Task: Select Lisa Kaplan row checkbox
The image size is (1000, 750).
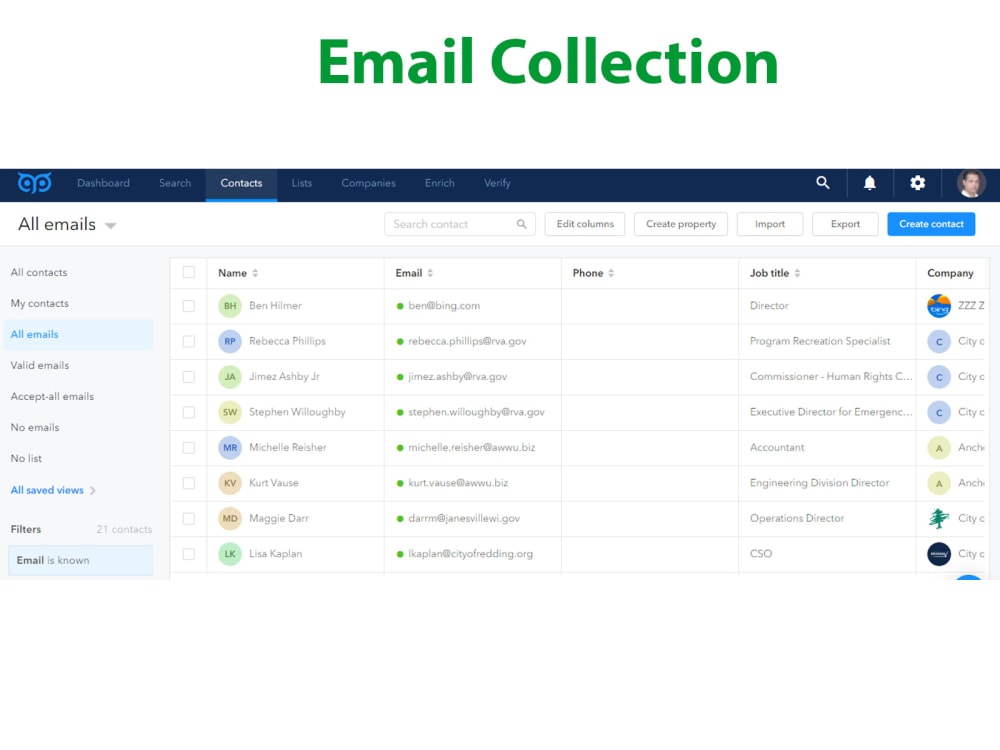Action: pyautogui.click(x=189, y=554)
